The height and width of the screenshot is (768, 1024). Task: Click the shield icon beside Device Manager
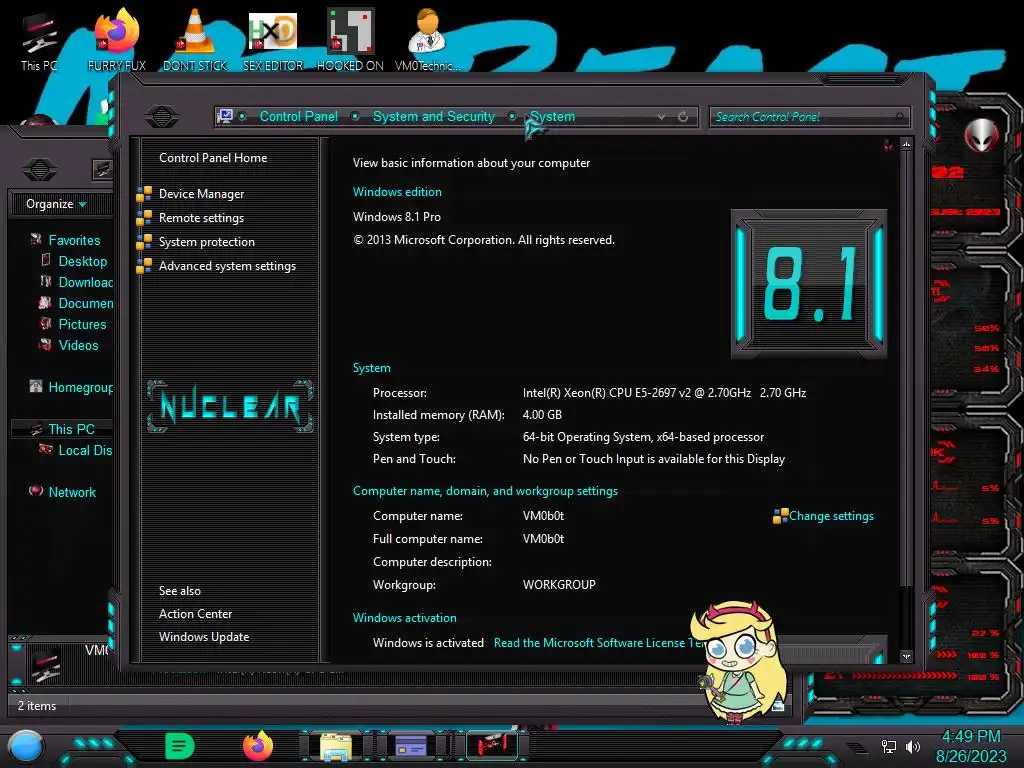click(x=144, y=194)
